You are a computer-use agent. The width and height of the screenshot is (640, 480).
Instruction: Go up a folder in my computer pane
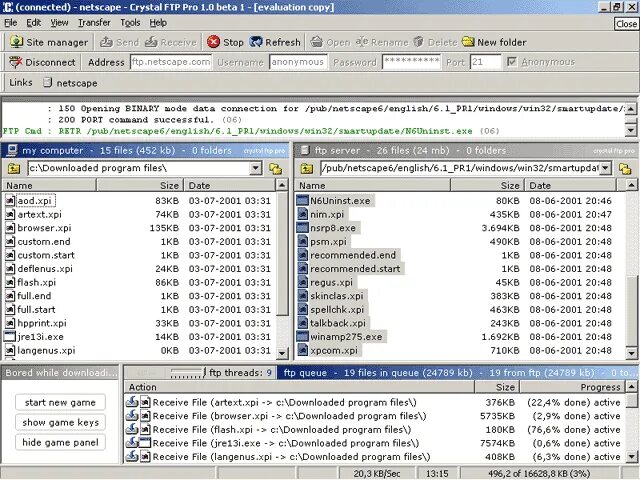(x=13, y=168)
